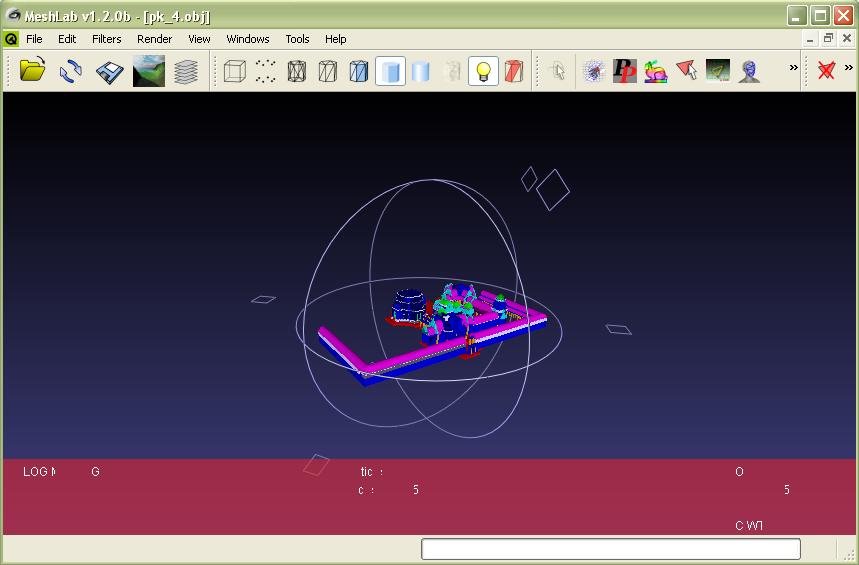859x565 pixels.
Task: Click the greyed hand pointer edit icon
Action: click(x=558, y=71)
